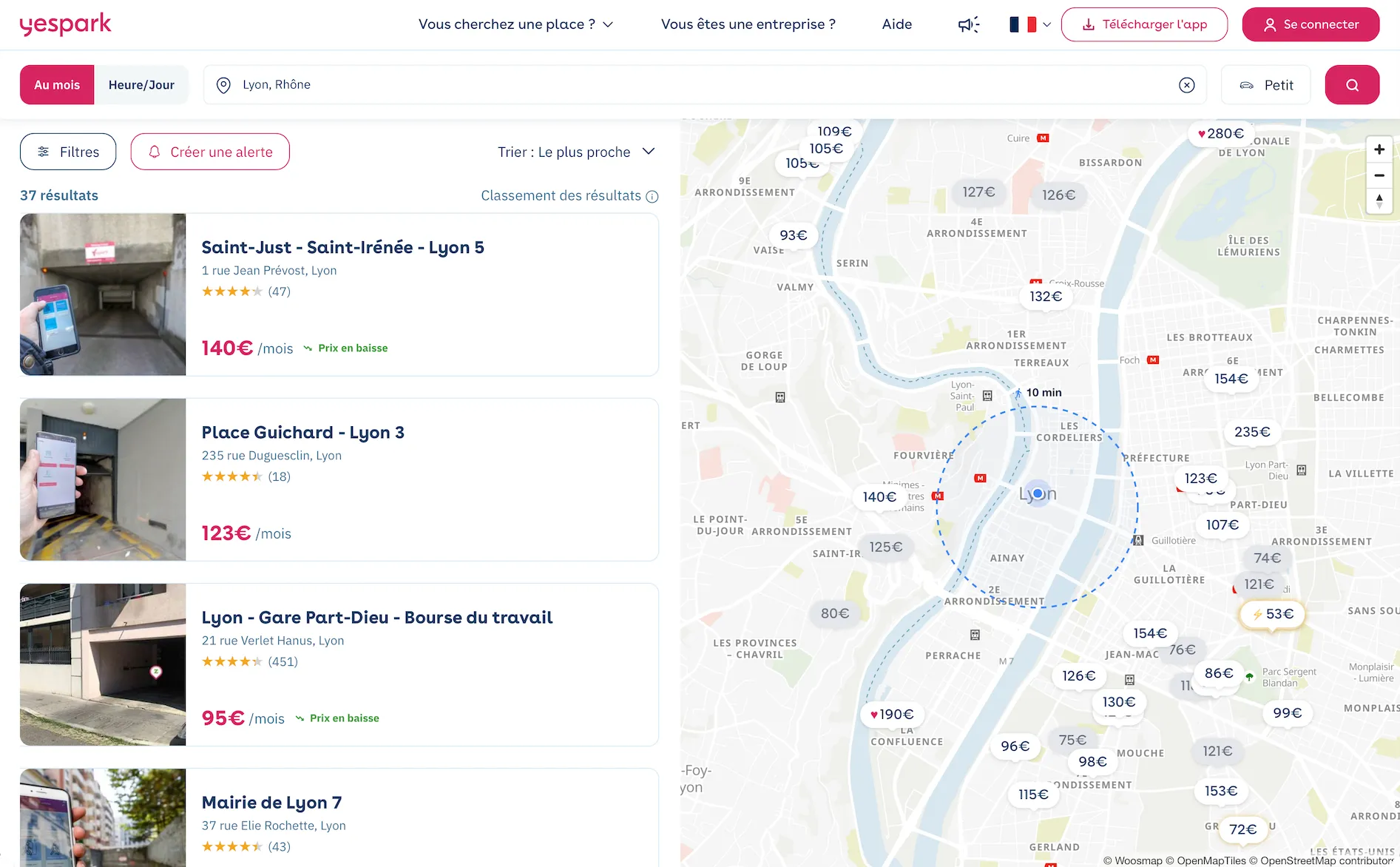Zoom out on the map
The width and height of the screenshot is (1400, 867).
tap(1379, 175)
